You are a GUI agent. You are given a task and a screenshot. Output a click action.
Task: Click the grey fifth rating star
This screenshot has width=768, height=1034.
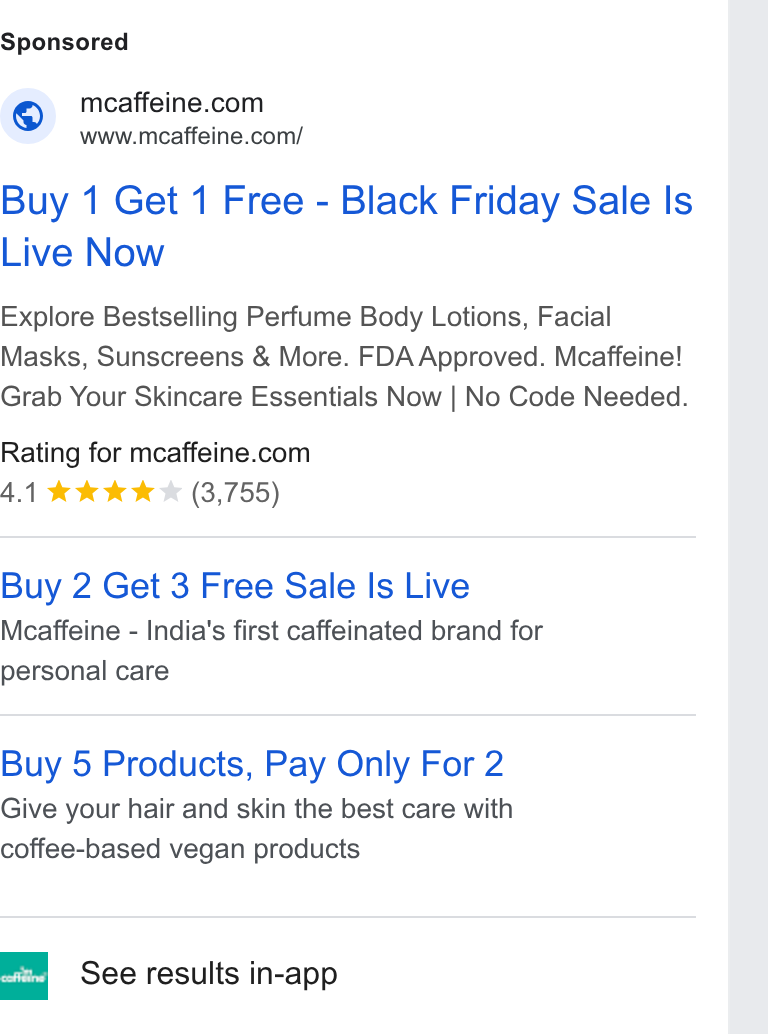(170, 492)
